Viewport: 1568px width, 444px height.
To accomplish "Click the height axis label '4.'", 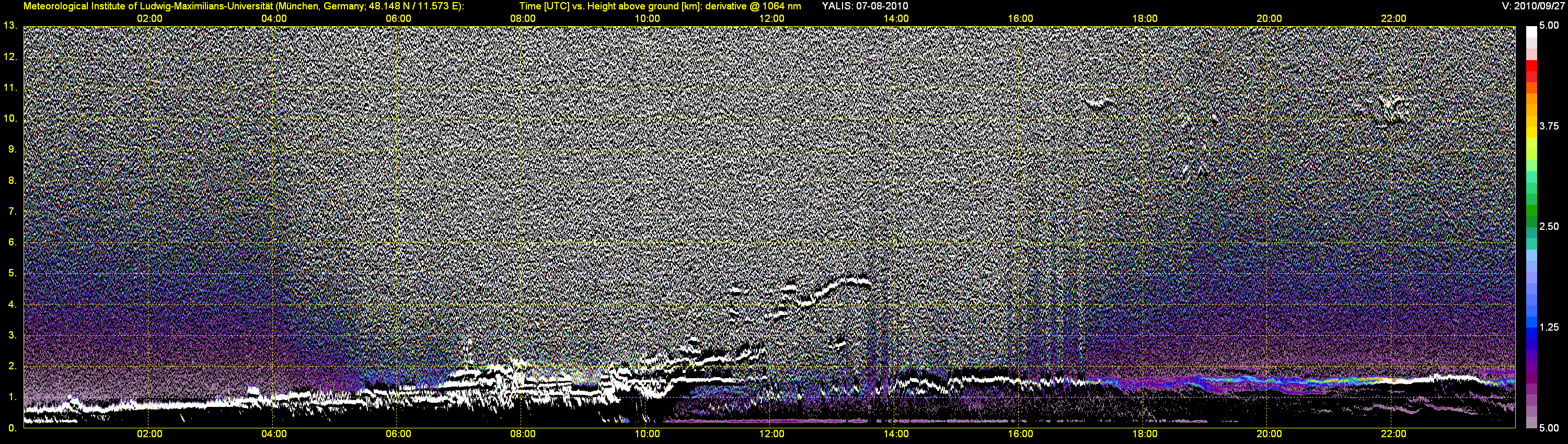I will (13, 304).
